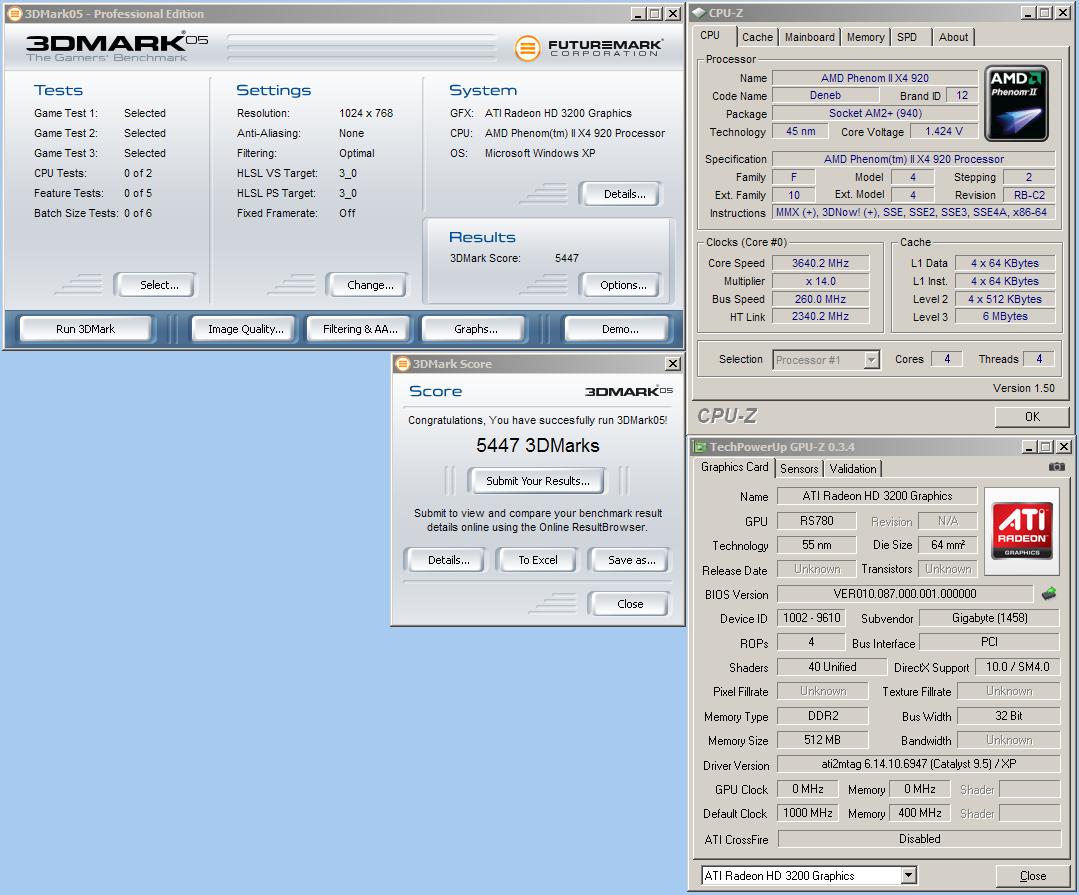Minimize the GPU-Z window

(x=1029, y=447)
